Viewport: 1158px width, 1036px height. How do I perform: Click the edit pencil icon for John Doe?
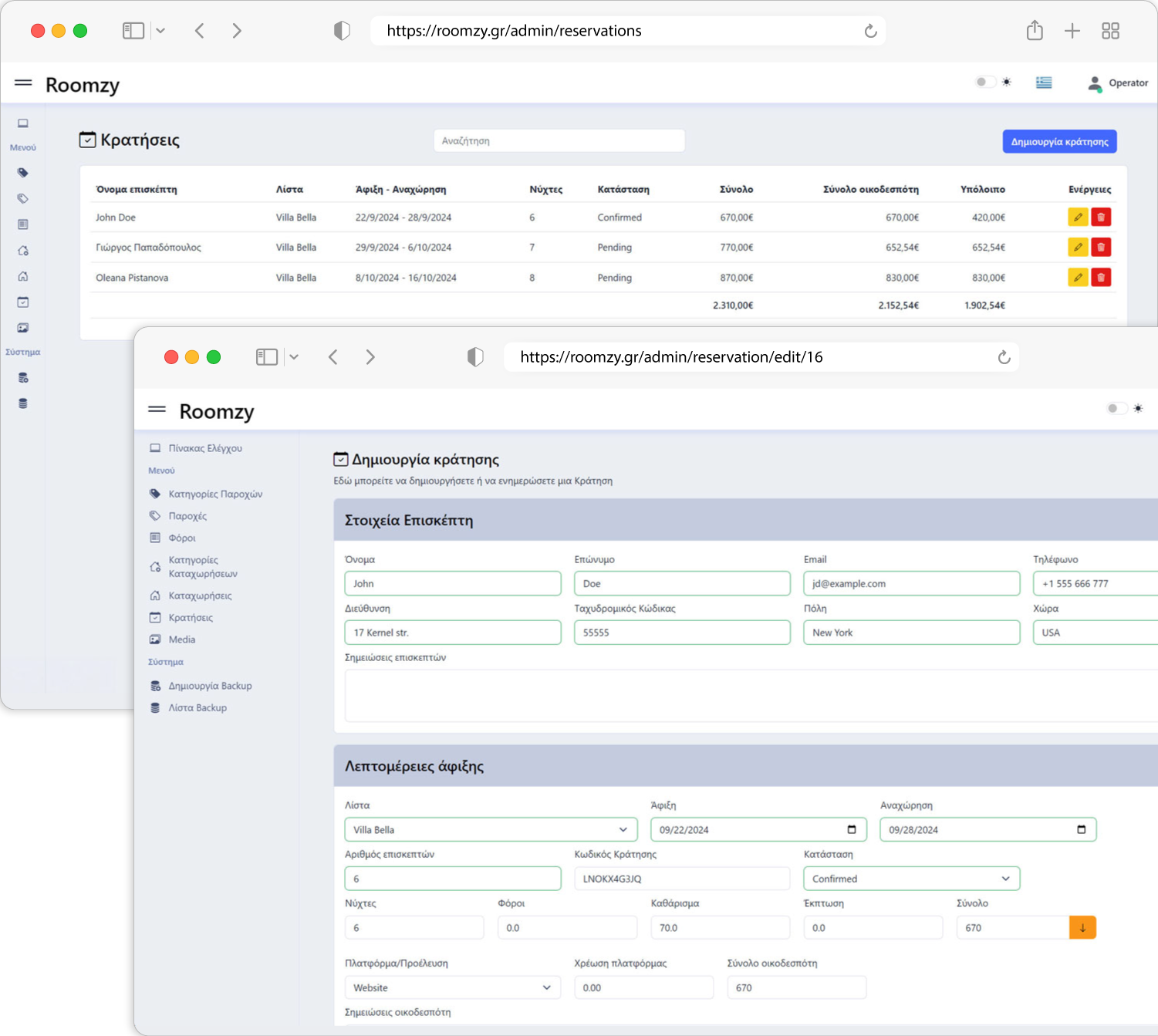tap(1077, 218)
